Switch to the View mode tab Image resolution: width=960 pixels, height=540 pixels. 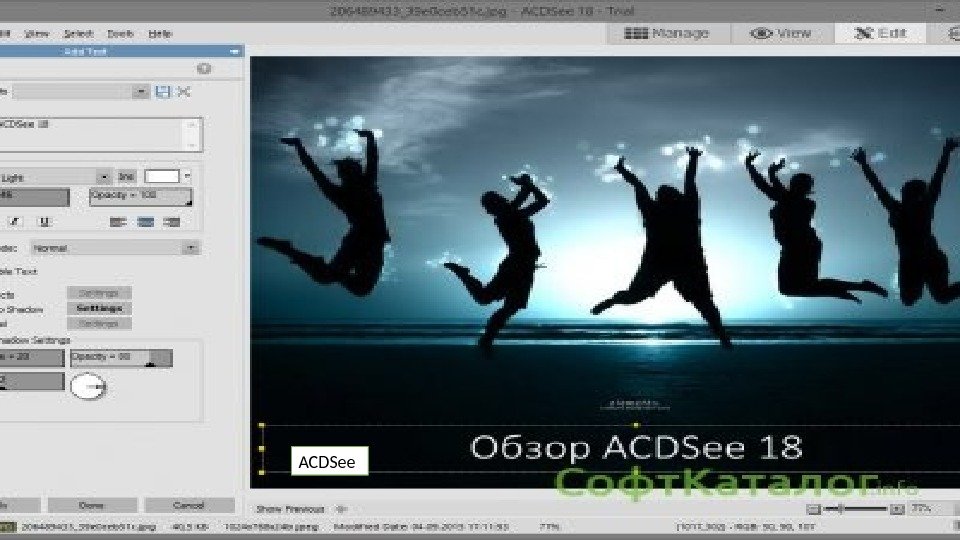pos(782,33)
